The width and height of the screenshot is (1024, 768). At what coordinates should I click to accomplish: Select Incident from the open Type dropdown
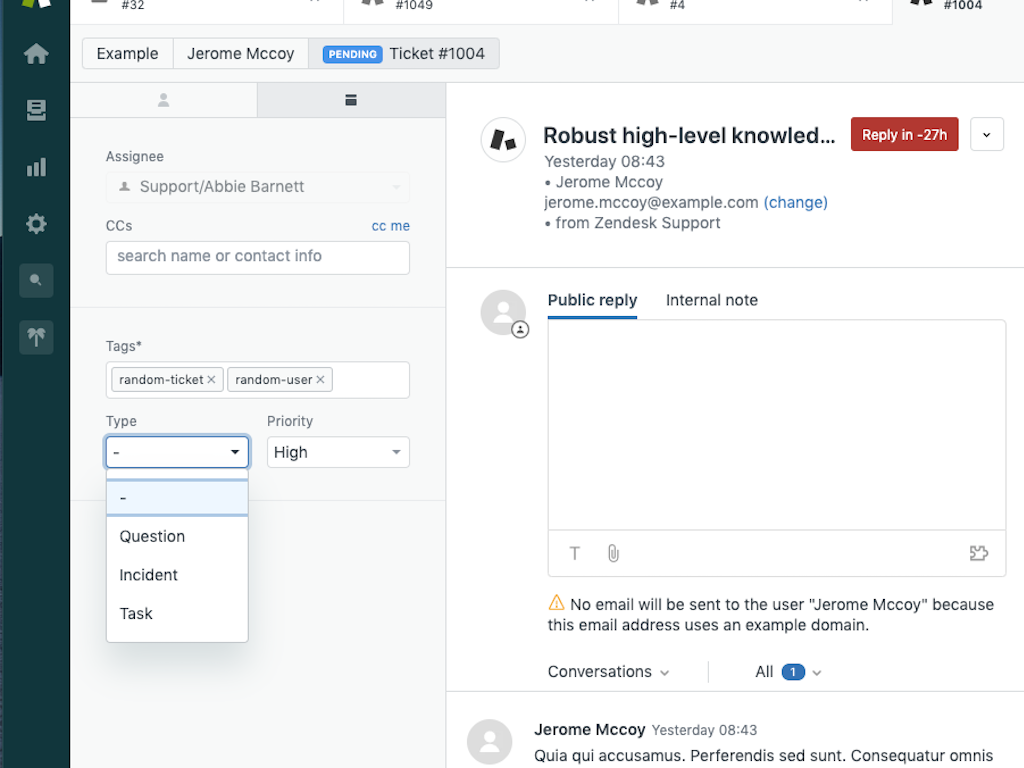[148, 575]
